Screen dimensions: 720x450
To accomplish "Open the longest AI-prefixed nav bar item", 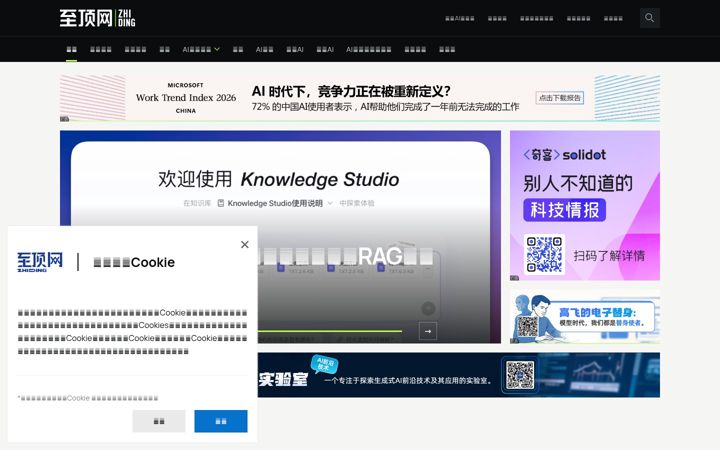I will pyautogui.click(x=369, y=49).
